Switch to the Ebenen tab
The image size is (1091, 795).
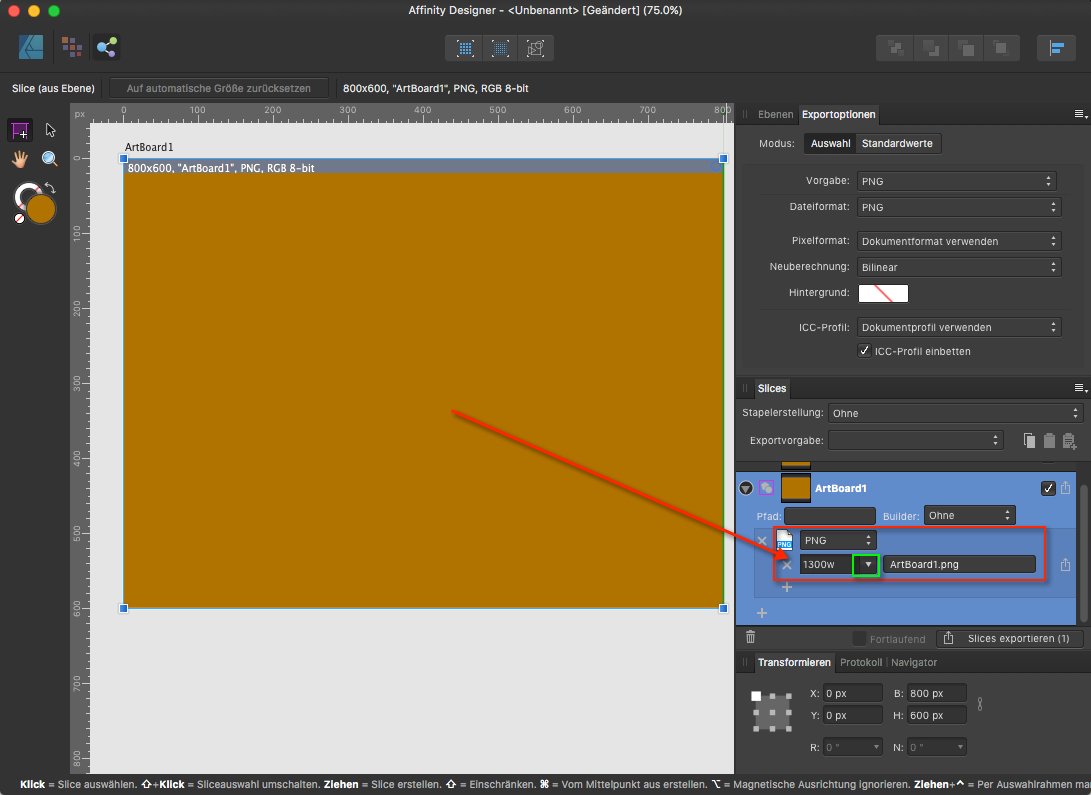774,114
